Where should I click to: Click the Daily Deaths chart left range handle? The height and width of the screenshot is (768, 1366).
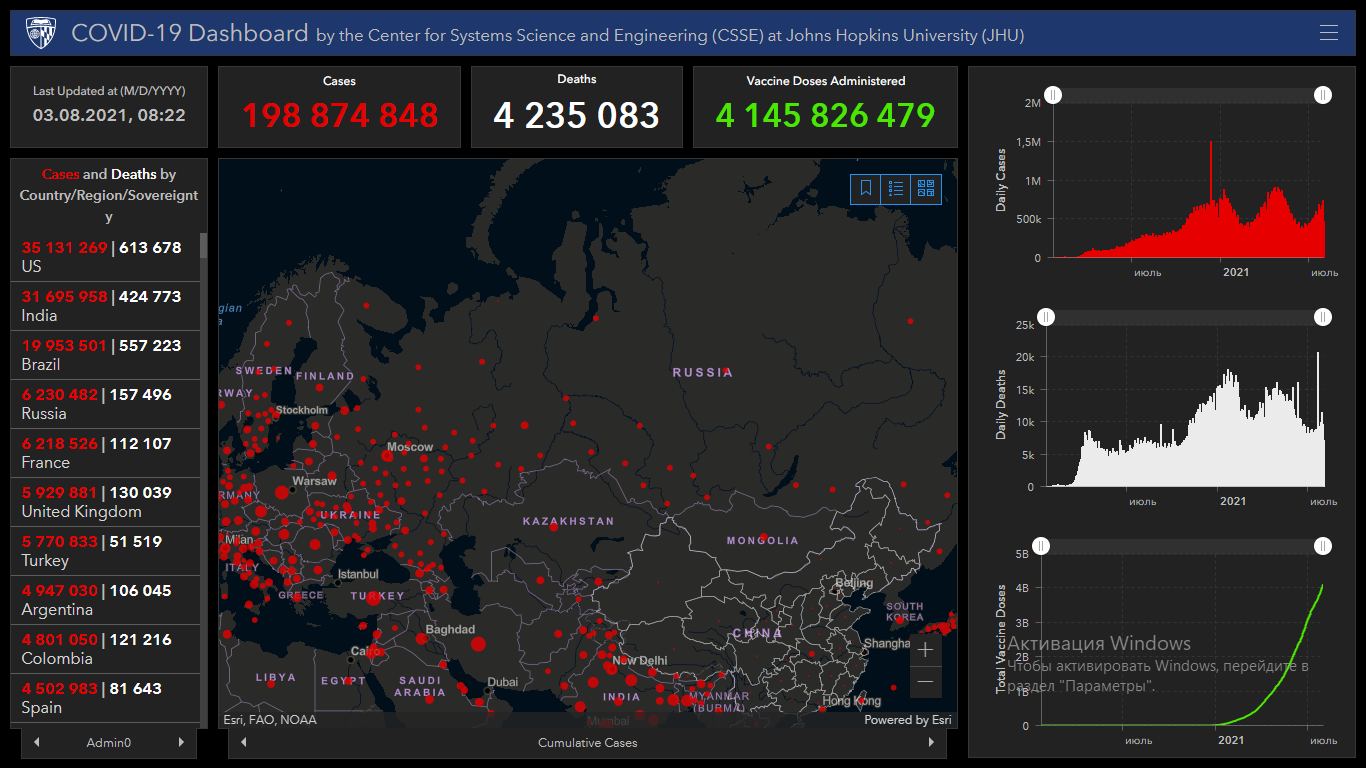[1045, 317]
